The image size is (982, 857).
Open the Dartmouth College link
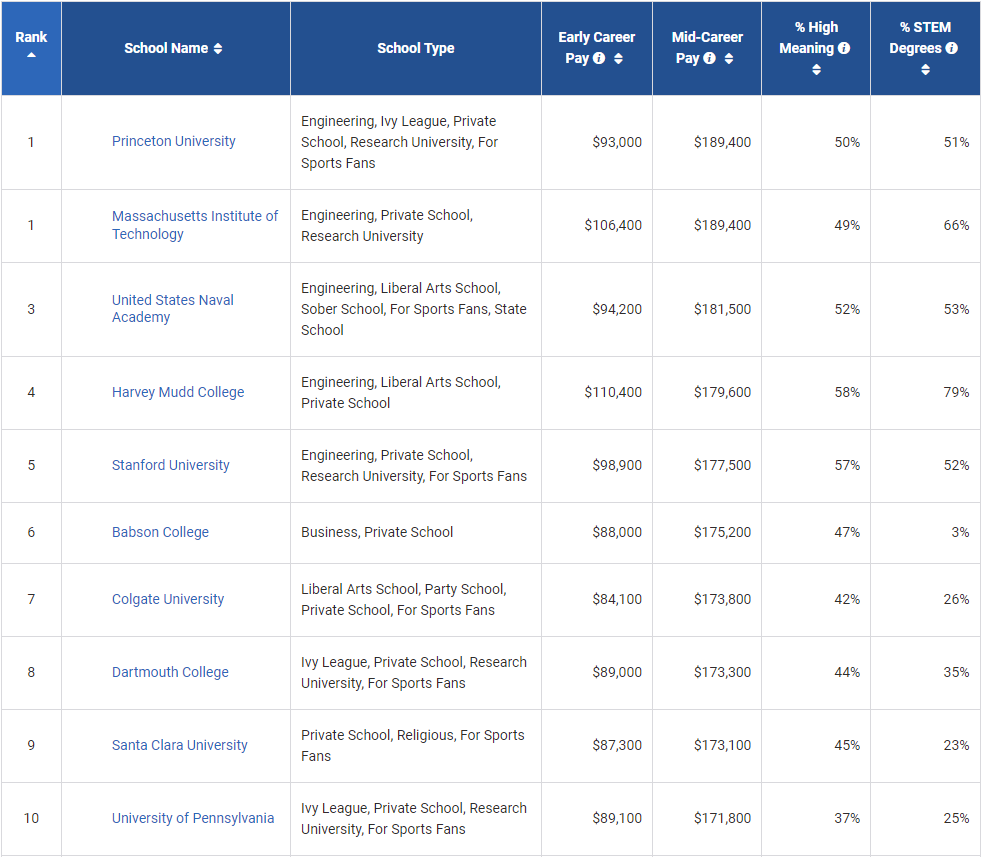(170, 673)
